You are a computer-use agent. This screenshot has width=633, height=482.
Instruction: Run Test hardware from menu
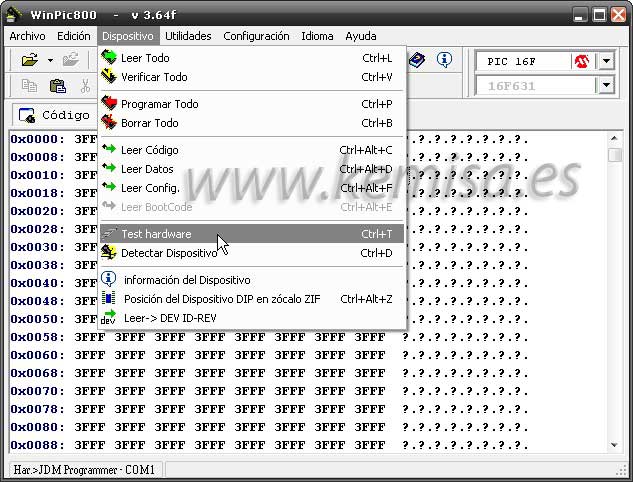[252, 234]
